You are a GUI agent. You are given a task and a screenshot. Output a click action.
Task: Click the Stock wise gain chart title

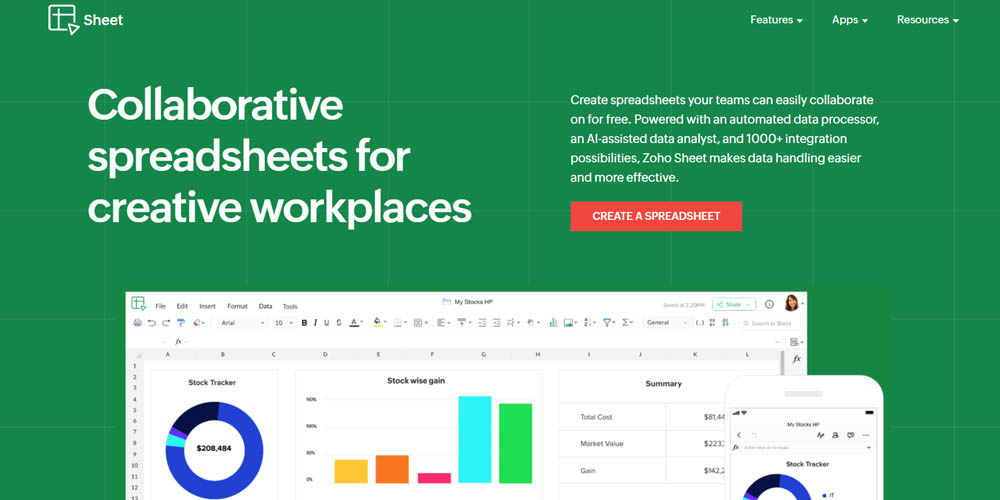pyautogui.click(x=416, y=381)
